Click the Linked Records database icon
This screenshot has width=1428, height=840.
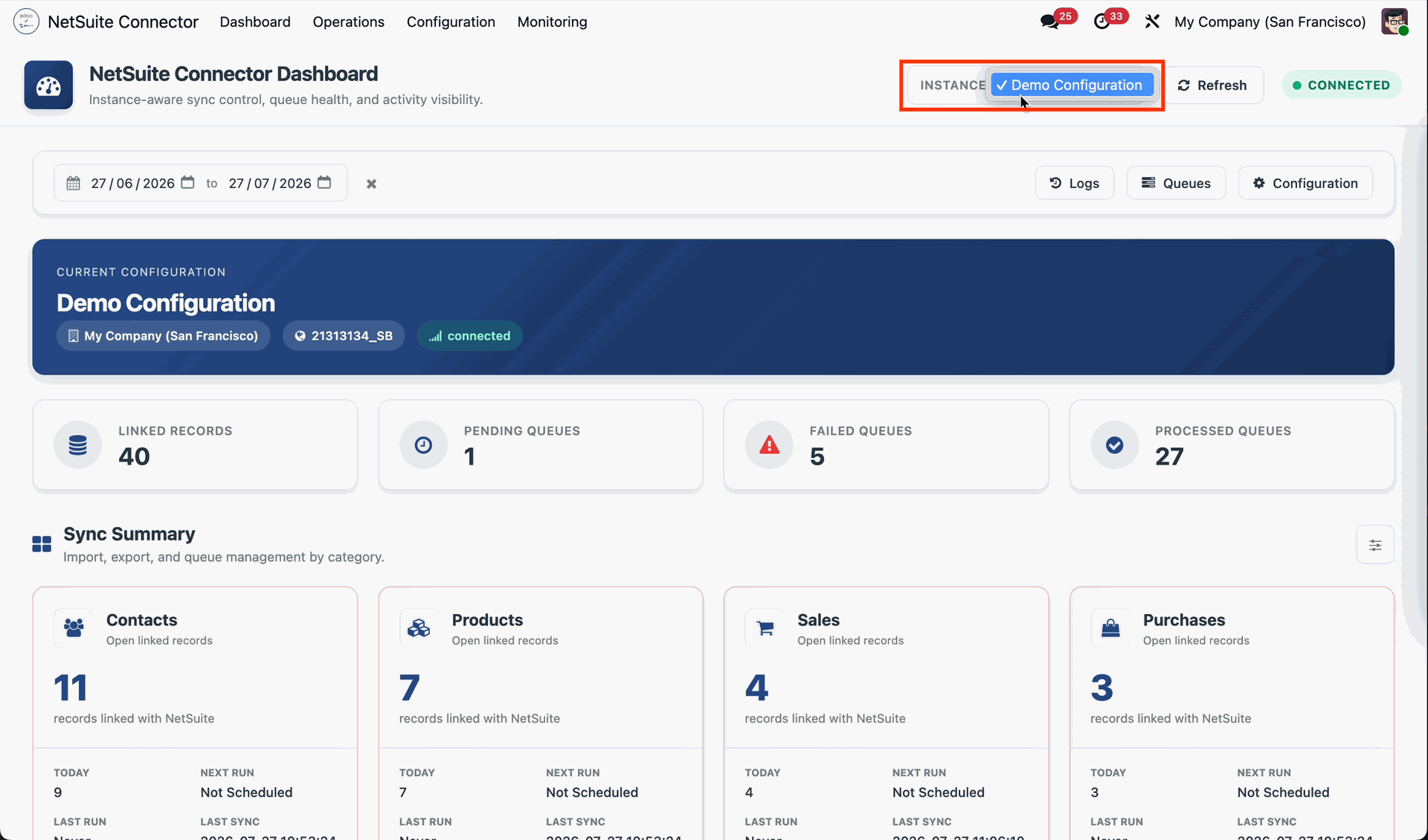77,445
